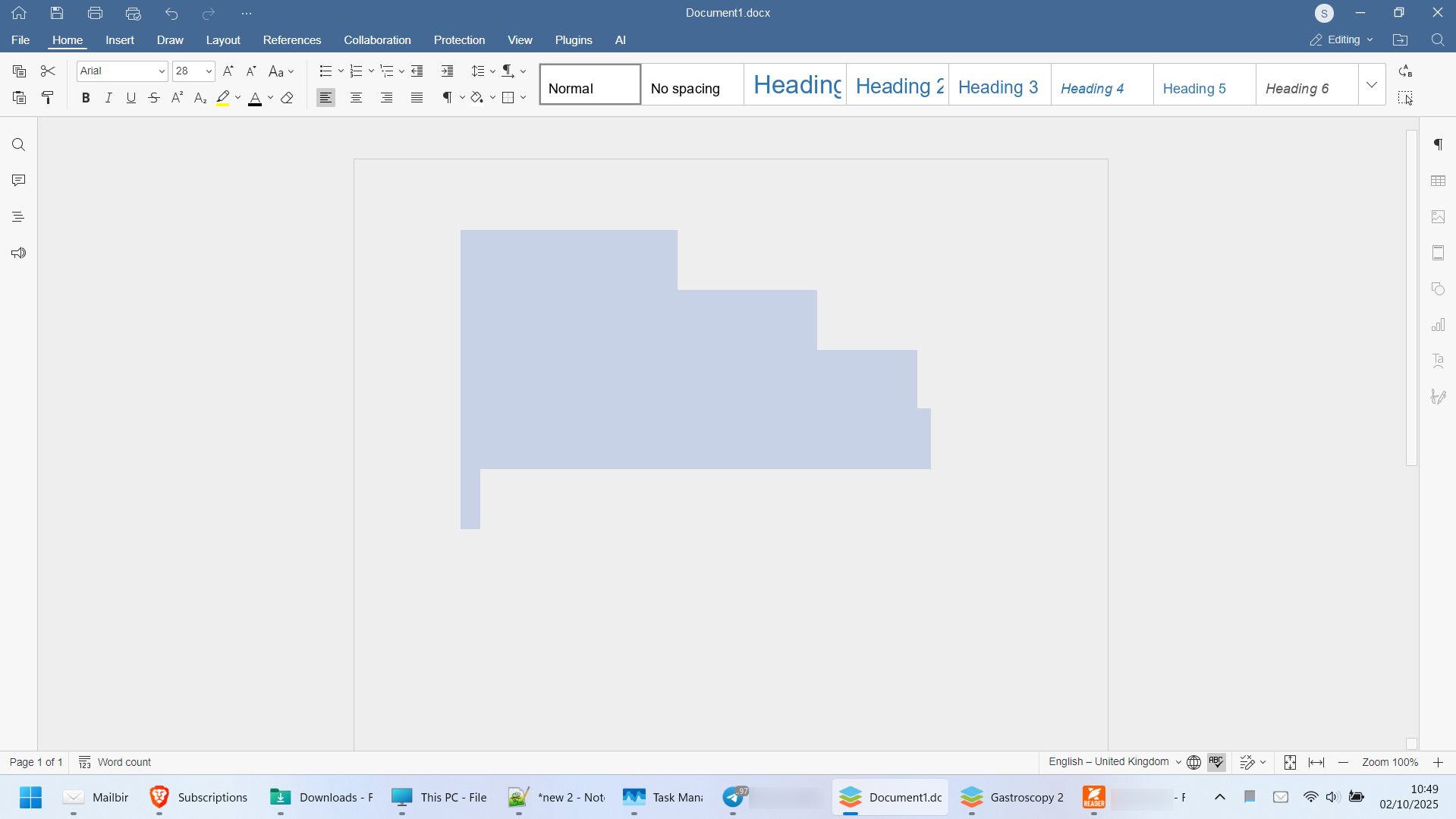Open the Arial font name dropdown
This screenshot has height=819, width=1456.
coord(161,71)
